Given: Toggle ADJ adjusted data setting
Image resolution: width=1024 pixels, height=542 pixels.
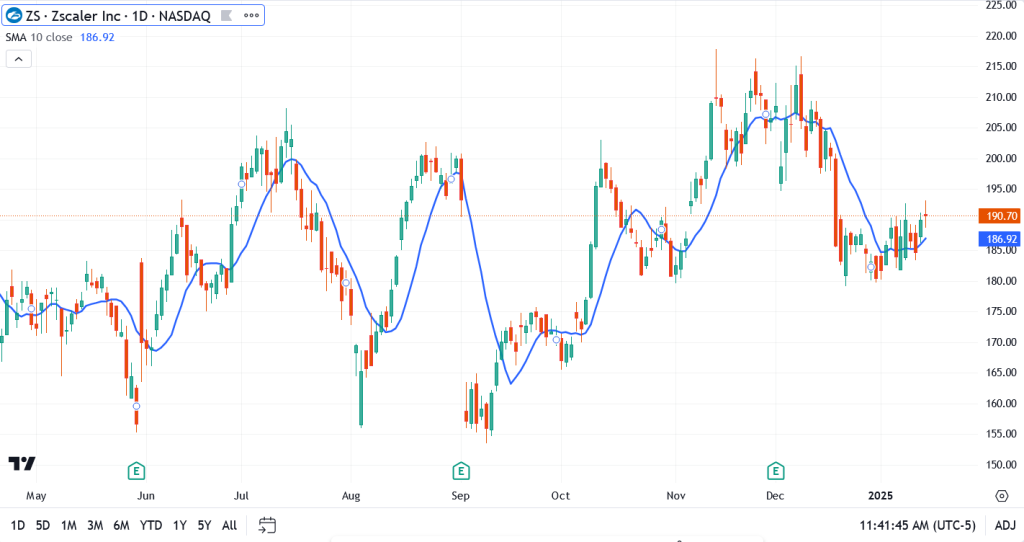Looking at the screenshot, I should click(x=1003, y=525).
